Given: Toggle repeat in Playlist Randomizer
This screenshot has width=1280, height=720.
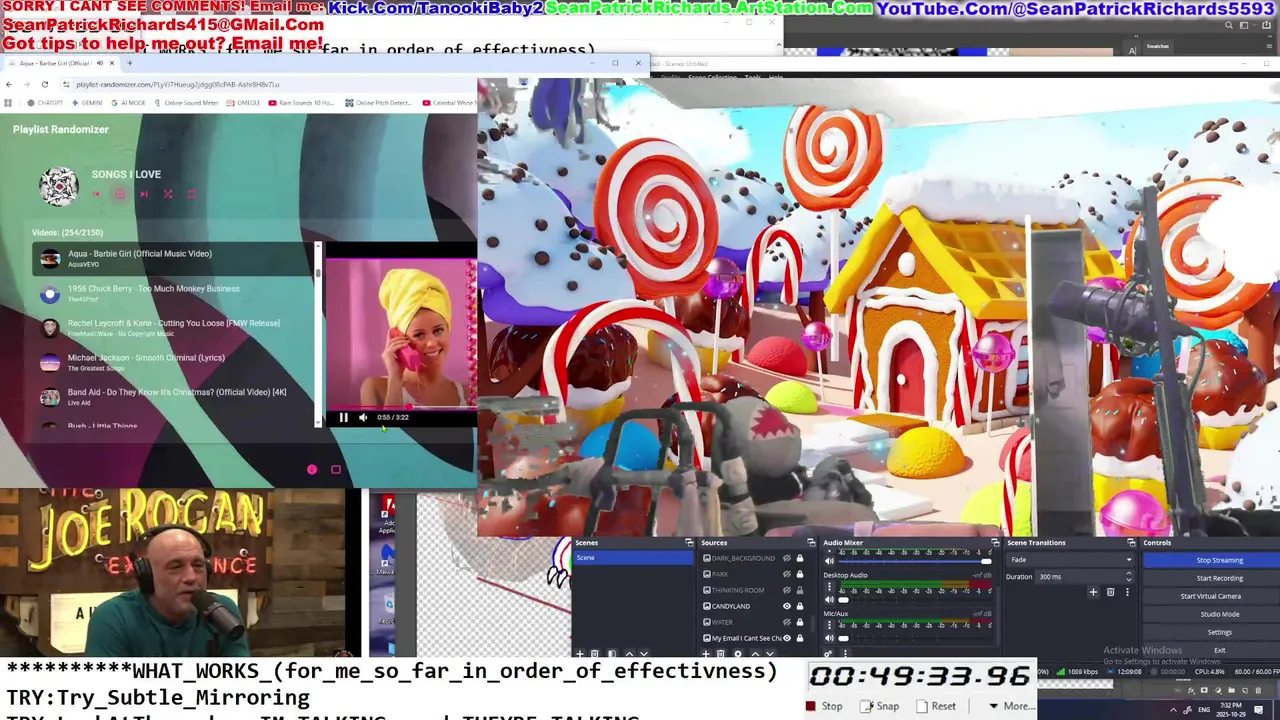Looking at the screenshot, I should tap(192, 194).
